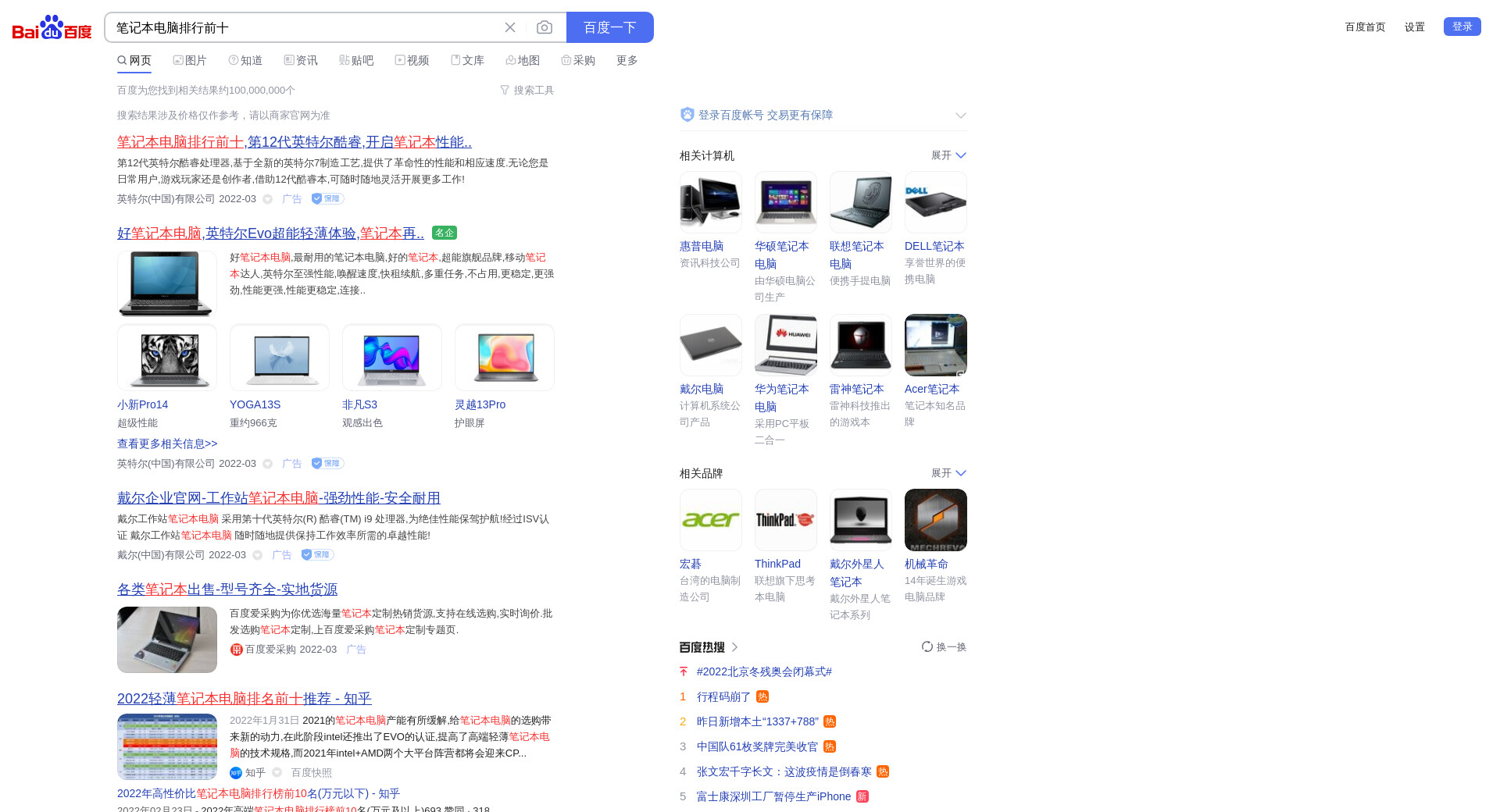The height and width of the screenshot is (812, 1500).
Task: Switch to the 图片 tab
Action: [190, 60]
